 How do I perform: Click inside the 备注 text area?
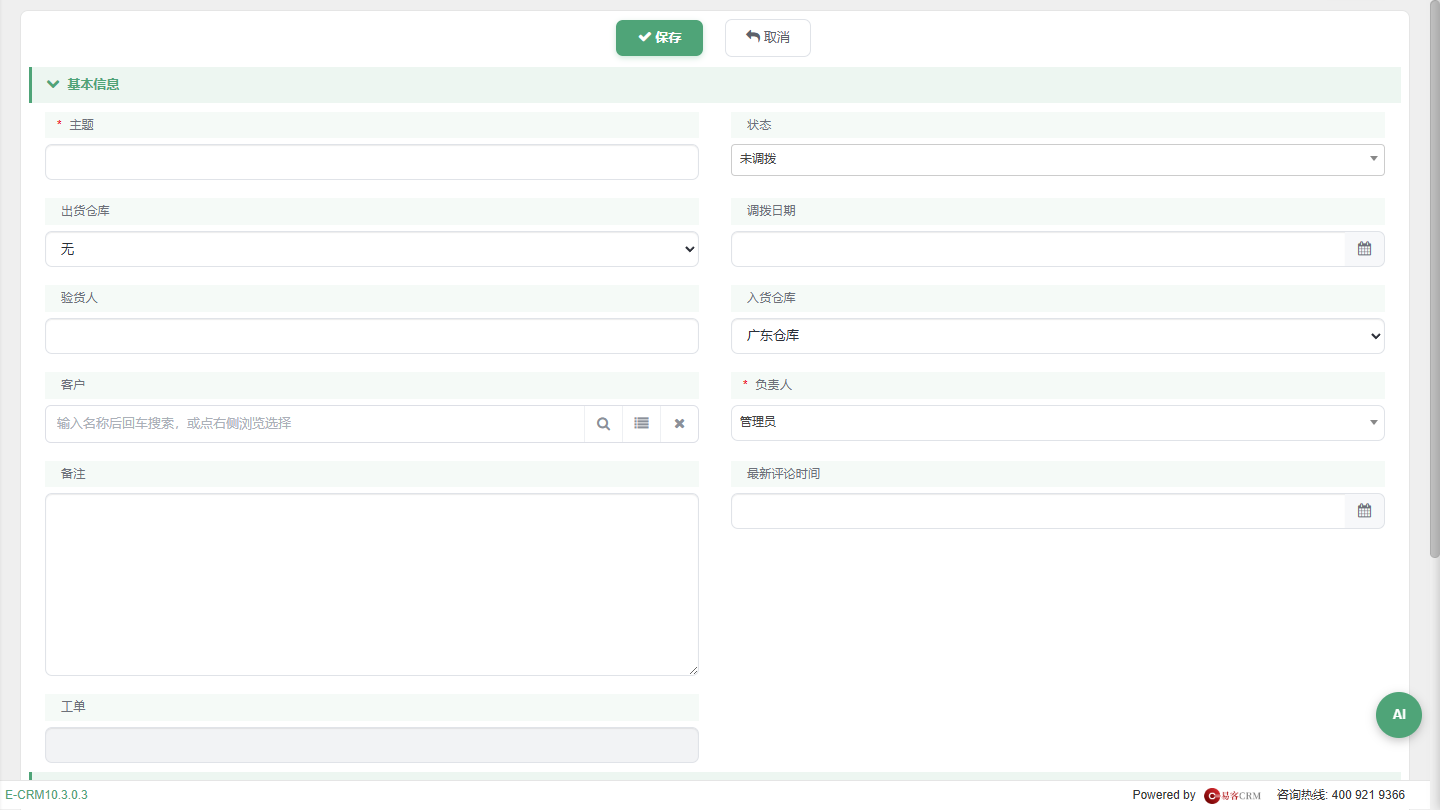pyautogui.click(x=372, y=584)
